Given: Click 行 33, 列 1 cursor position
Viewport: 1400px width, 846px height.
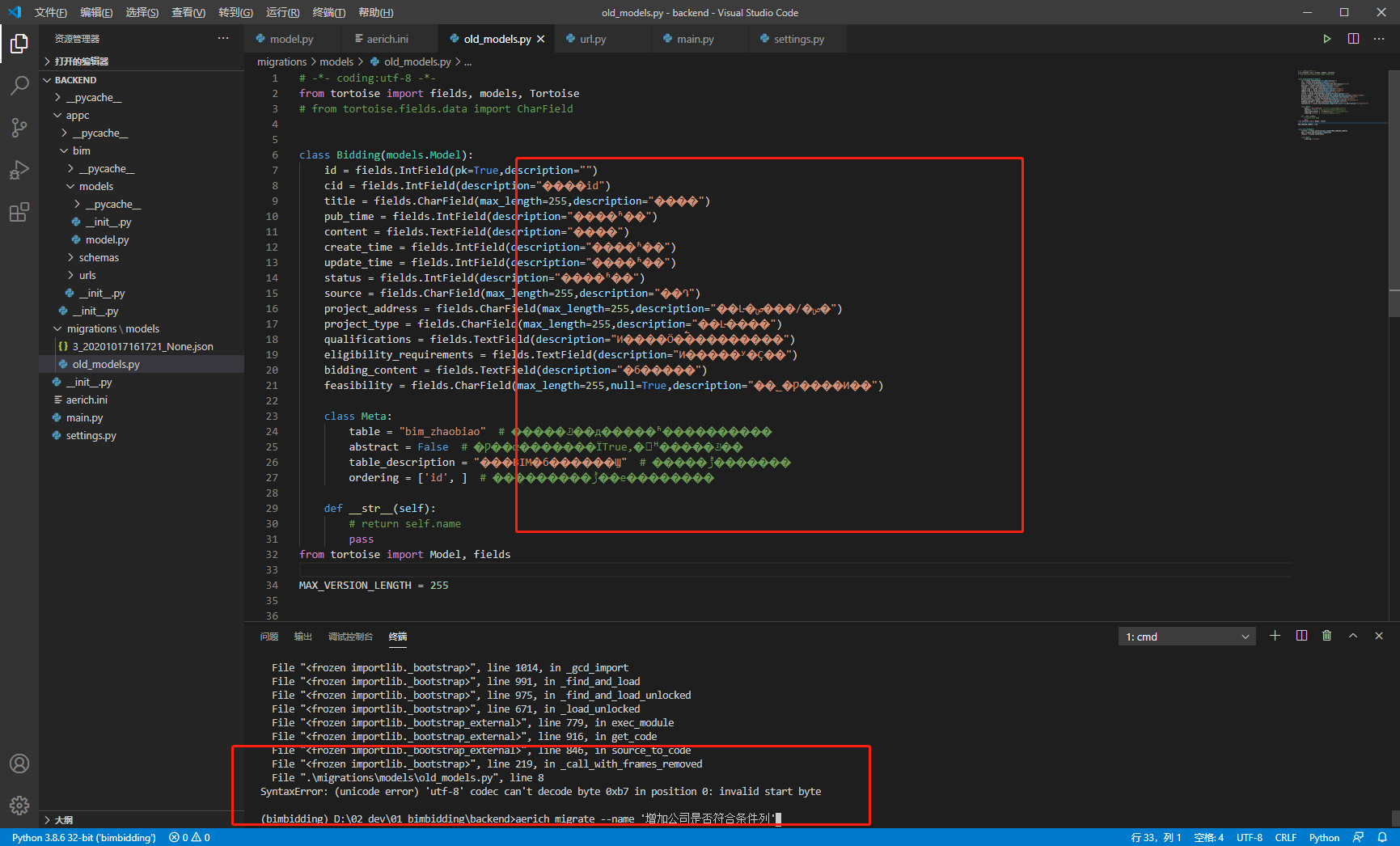Looking at the screenshot, I should 1156,838.
